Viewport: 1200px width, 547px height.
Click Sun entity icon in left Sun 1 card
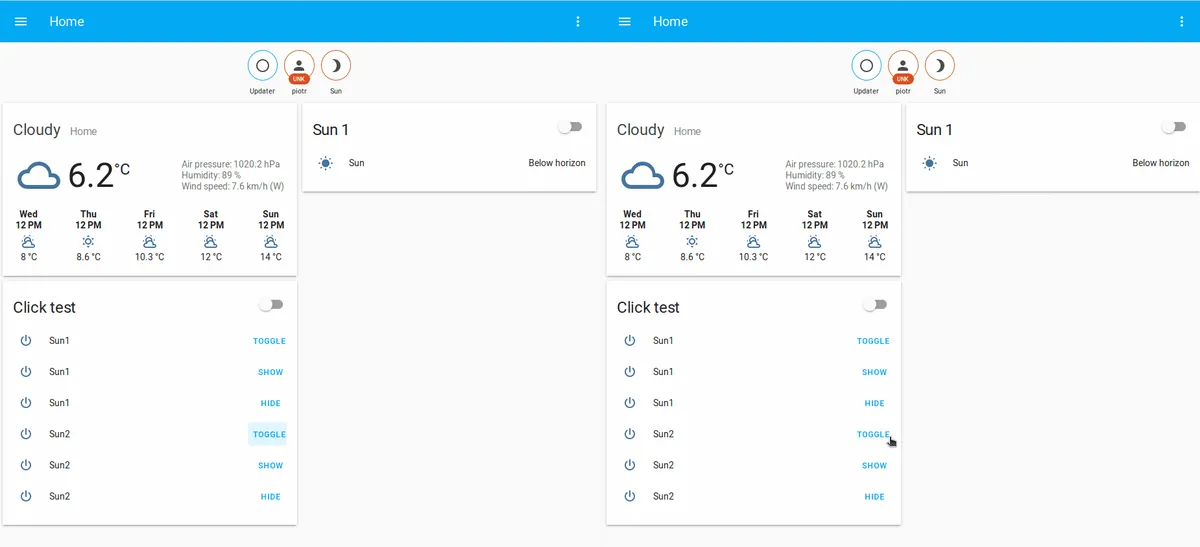click(326, 163)
